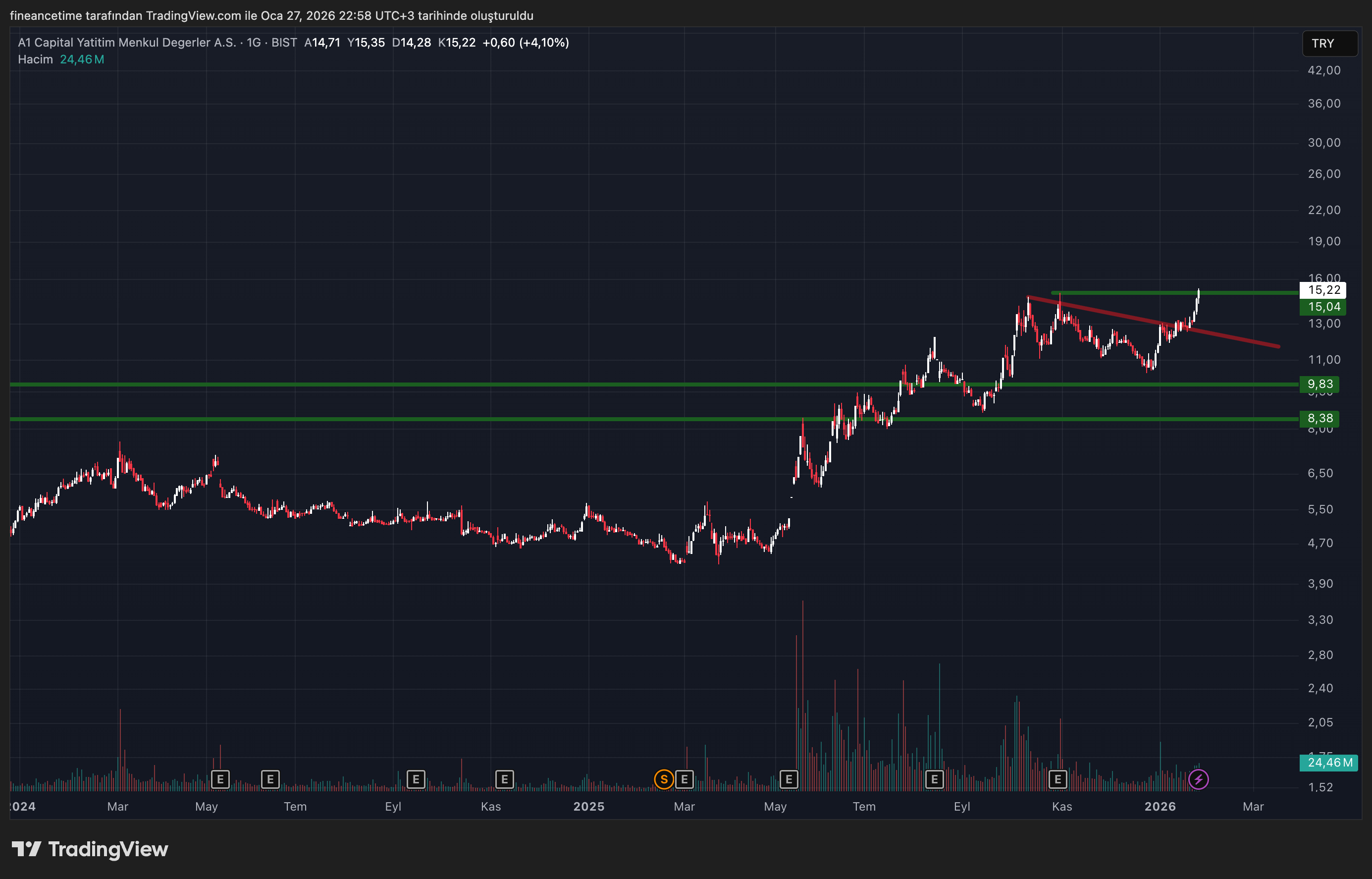Click the orange S stock split marker

[x=664, y=779]
